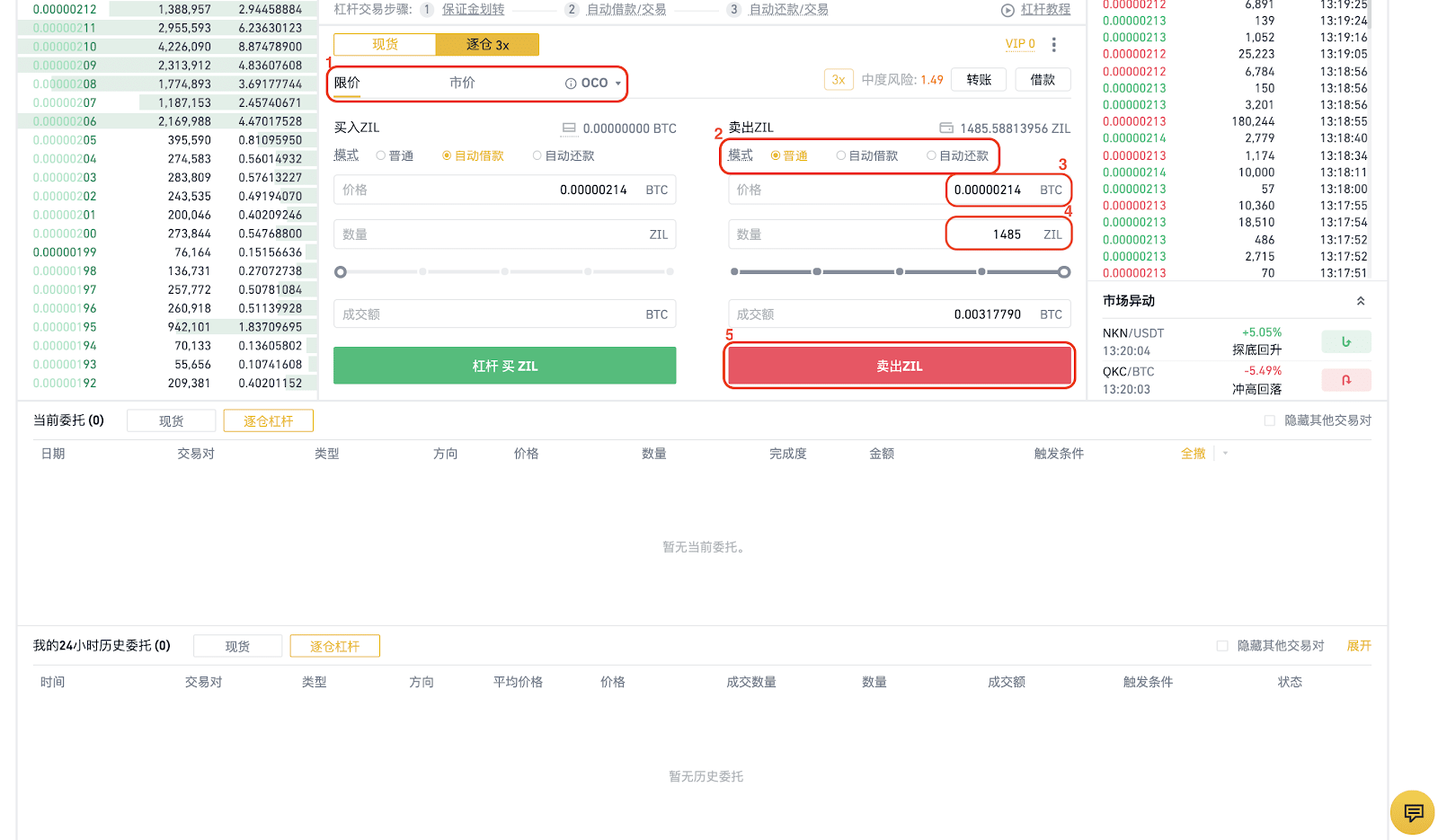This screenshot has height=840, width=1438.
Task: Switch to the 现货 trading tab
Action: (384, 44)
